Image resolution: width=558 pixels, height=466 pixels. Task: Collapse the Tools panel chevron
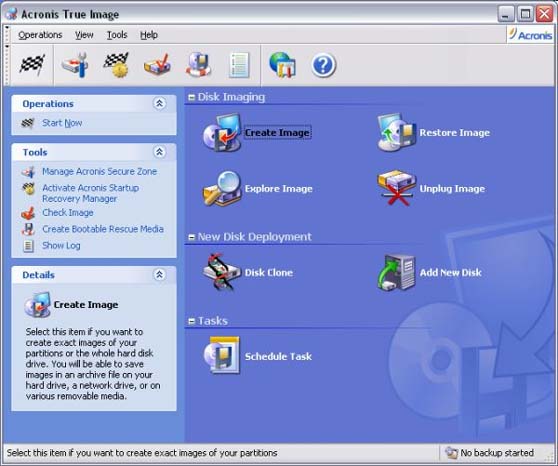[159, 152]
